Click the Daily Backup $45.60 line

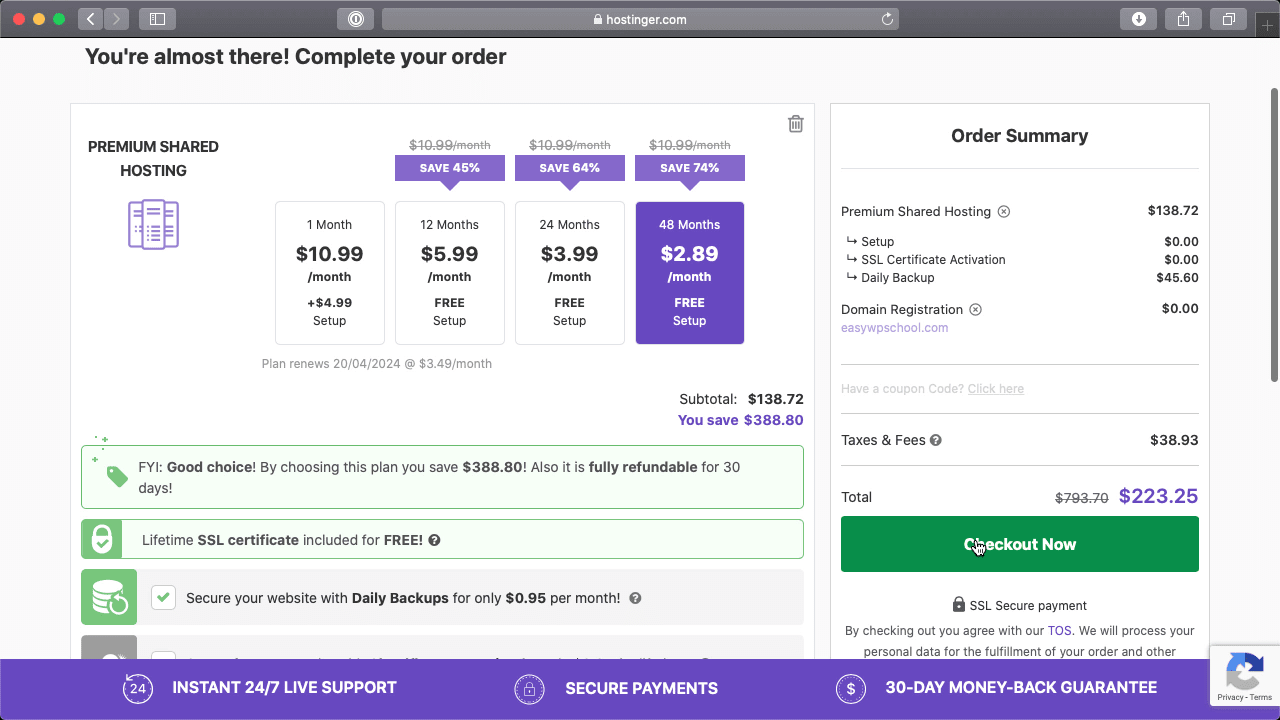pos(1020,278)
